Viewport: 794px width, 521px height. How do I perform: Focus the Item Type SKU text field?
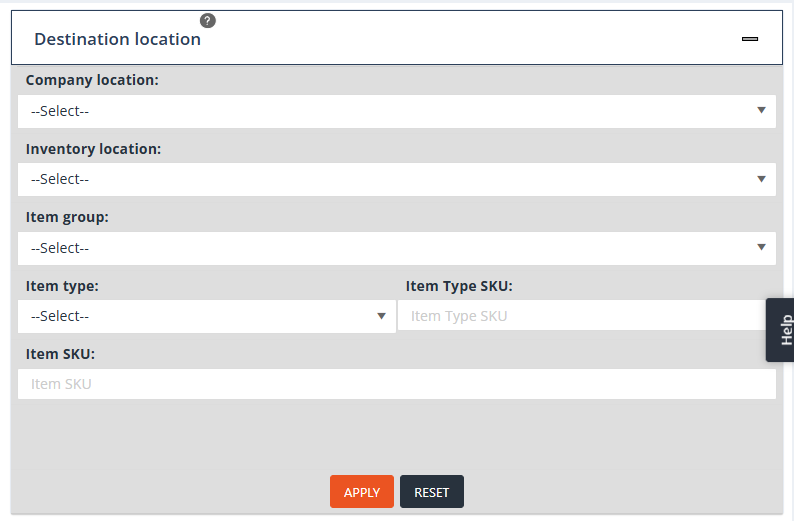580,316
